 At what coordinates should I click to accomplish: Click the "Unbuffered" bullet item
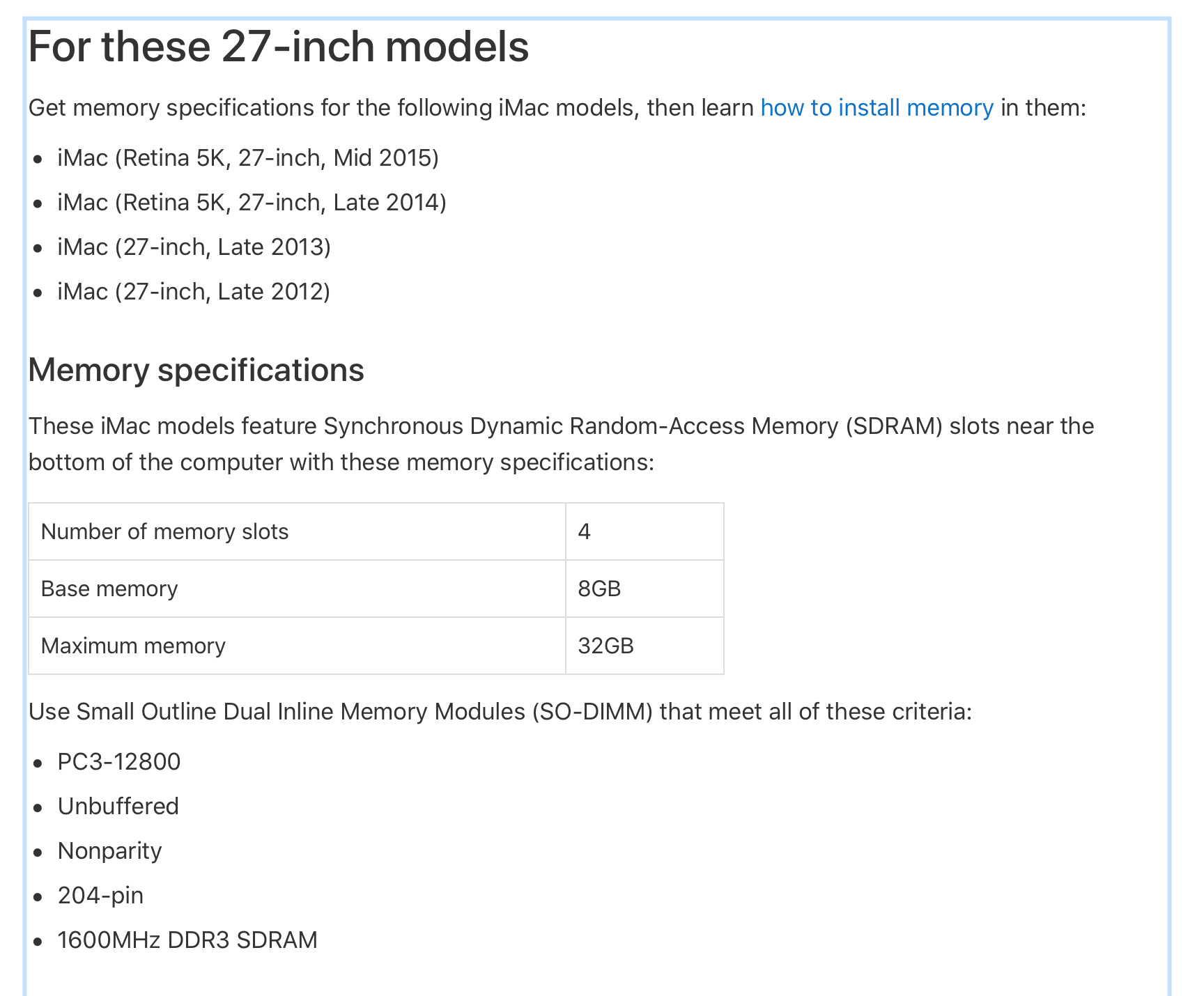118,807
